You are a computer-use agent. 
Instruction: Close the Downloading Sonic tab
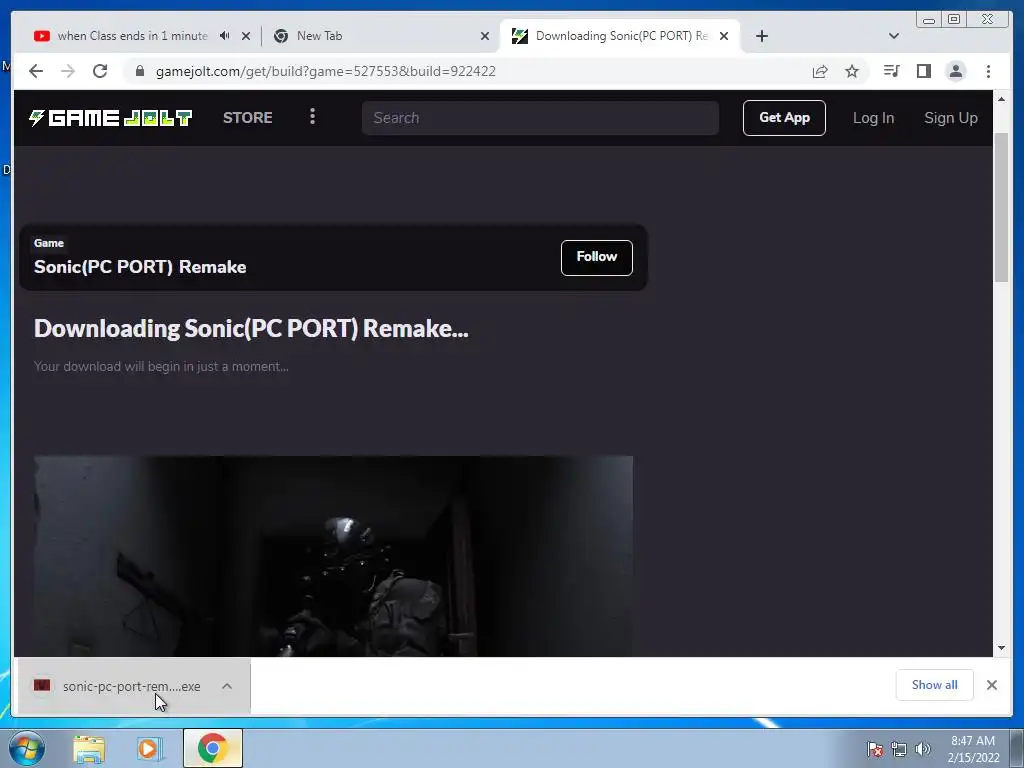click(x=724, y=36)
